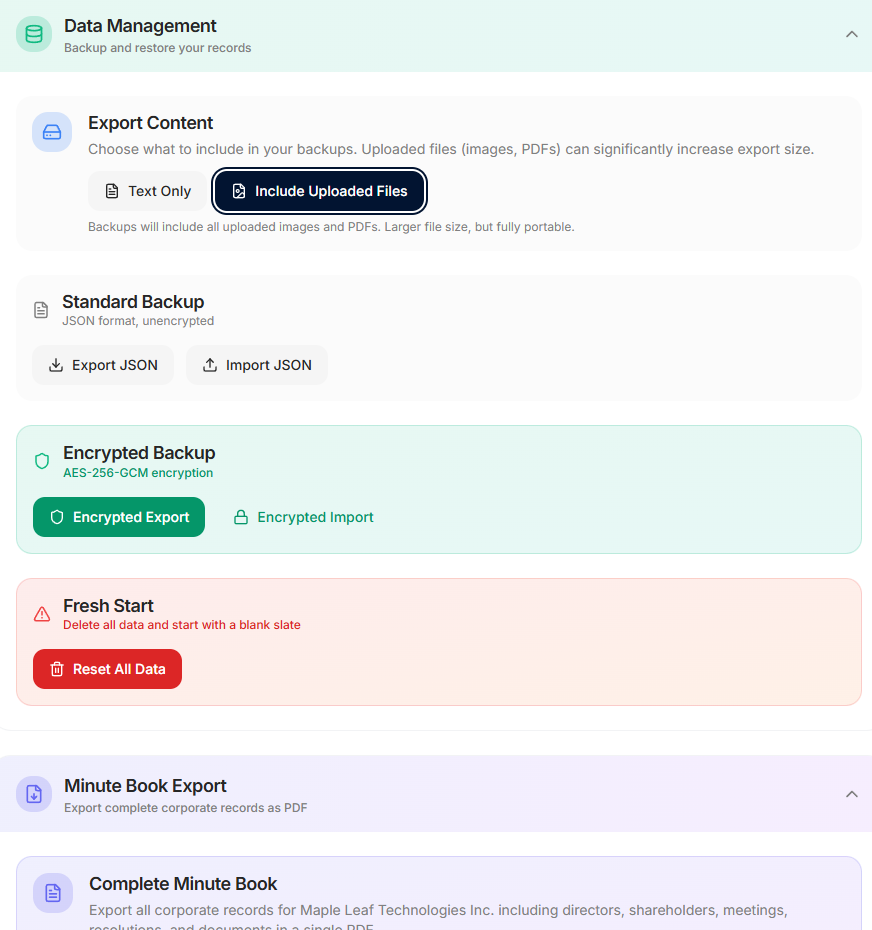The image size is (872, 930).
Task: Export data as JSON
Action: pos(103,365)
